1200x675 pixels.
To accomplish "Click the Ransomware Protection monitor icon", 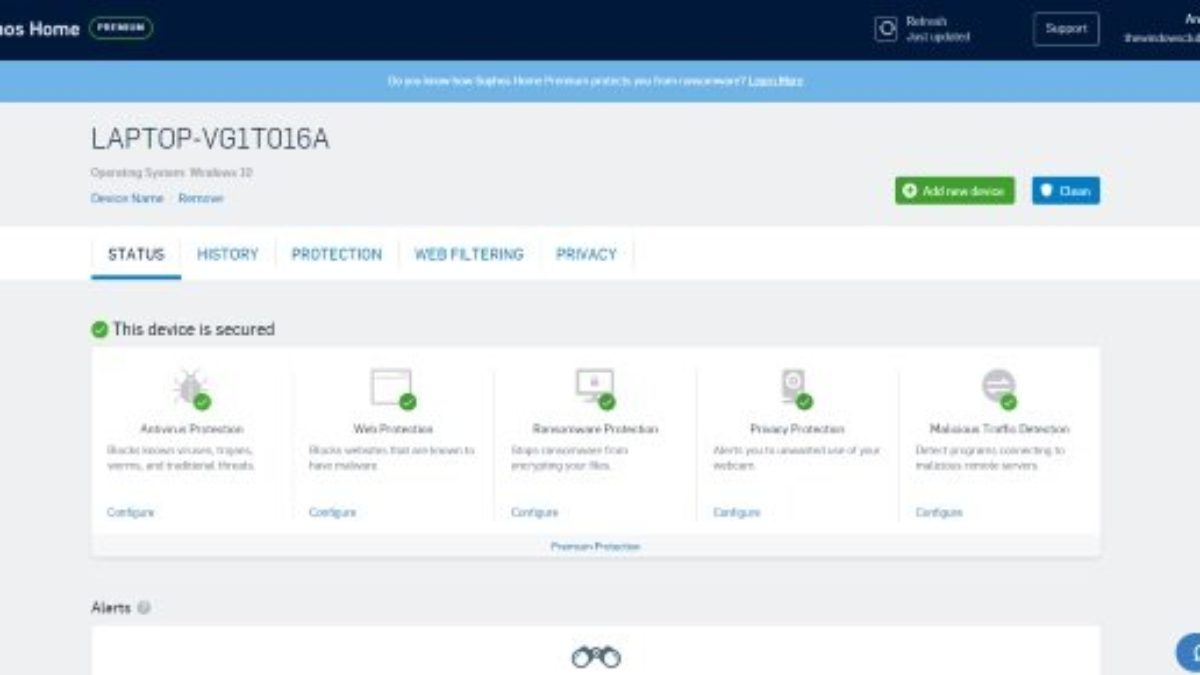I will (594, 387).
